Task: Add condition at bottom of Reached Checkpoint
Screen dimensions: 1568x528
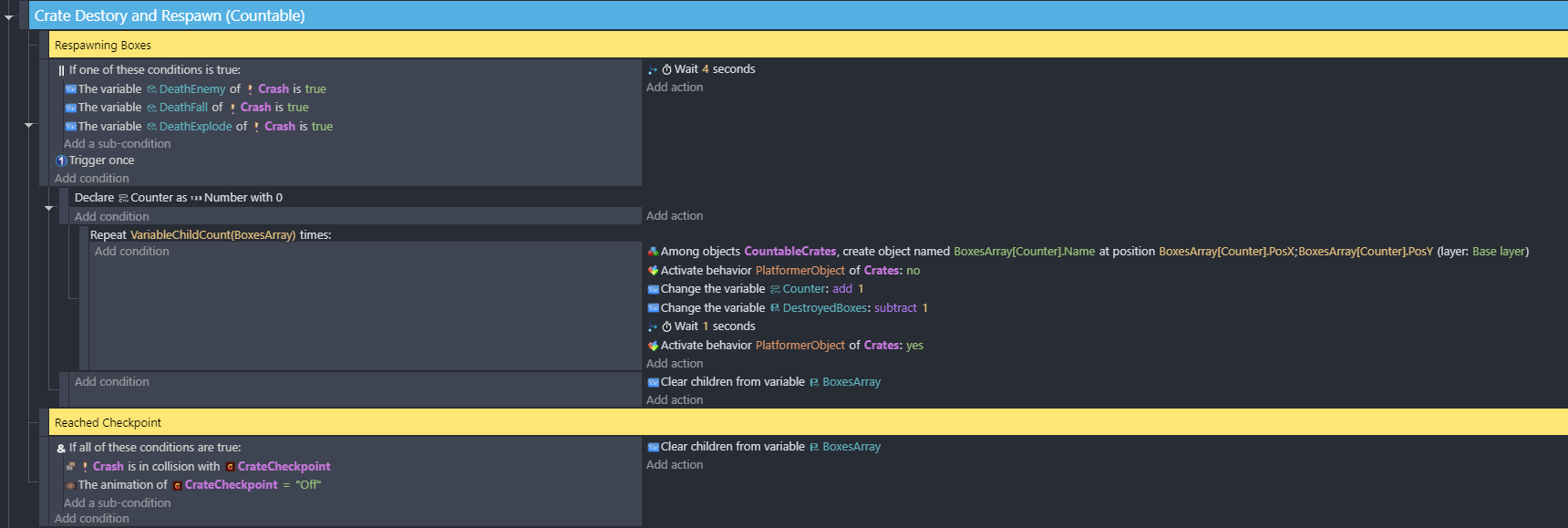Action: pyautogui.click(x=91, y=519)
